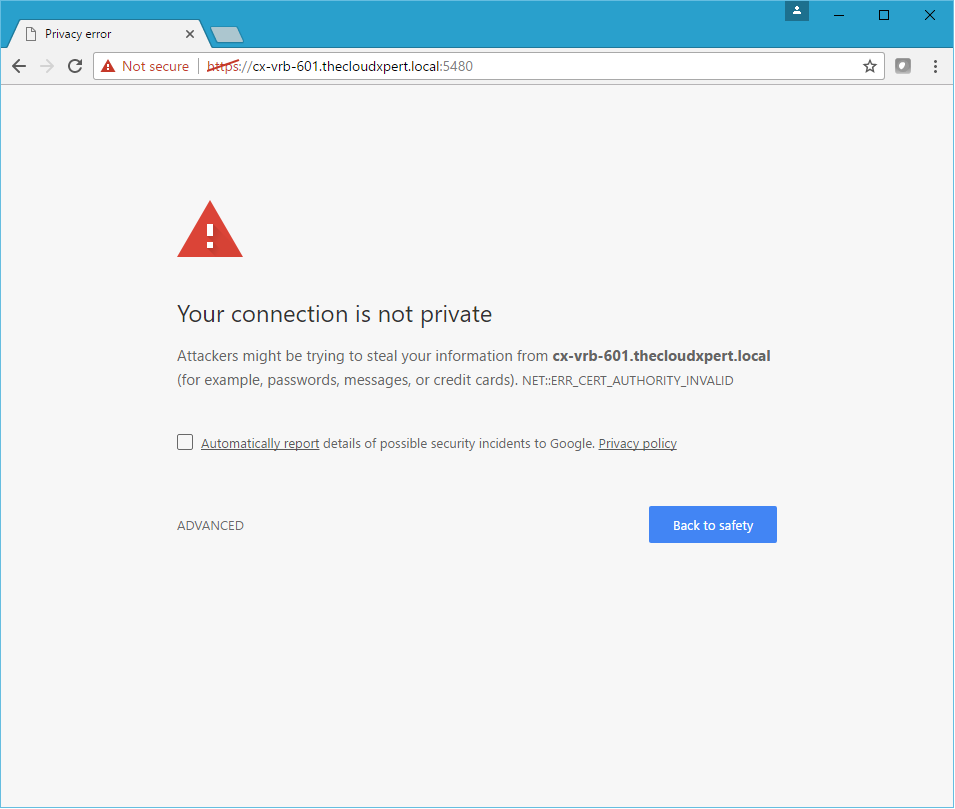Select the Privacy error tab

click(100, 34)
